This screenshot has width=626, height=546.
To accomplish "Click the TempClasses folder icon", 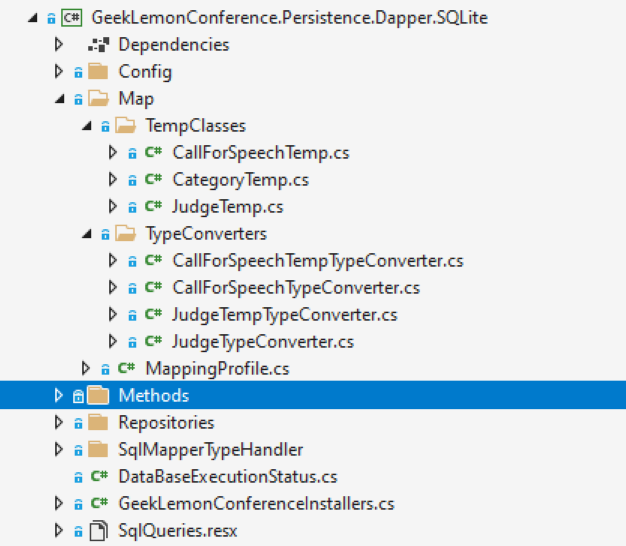I will [125, 126].
